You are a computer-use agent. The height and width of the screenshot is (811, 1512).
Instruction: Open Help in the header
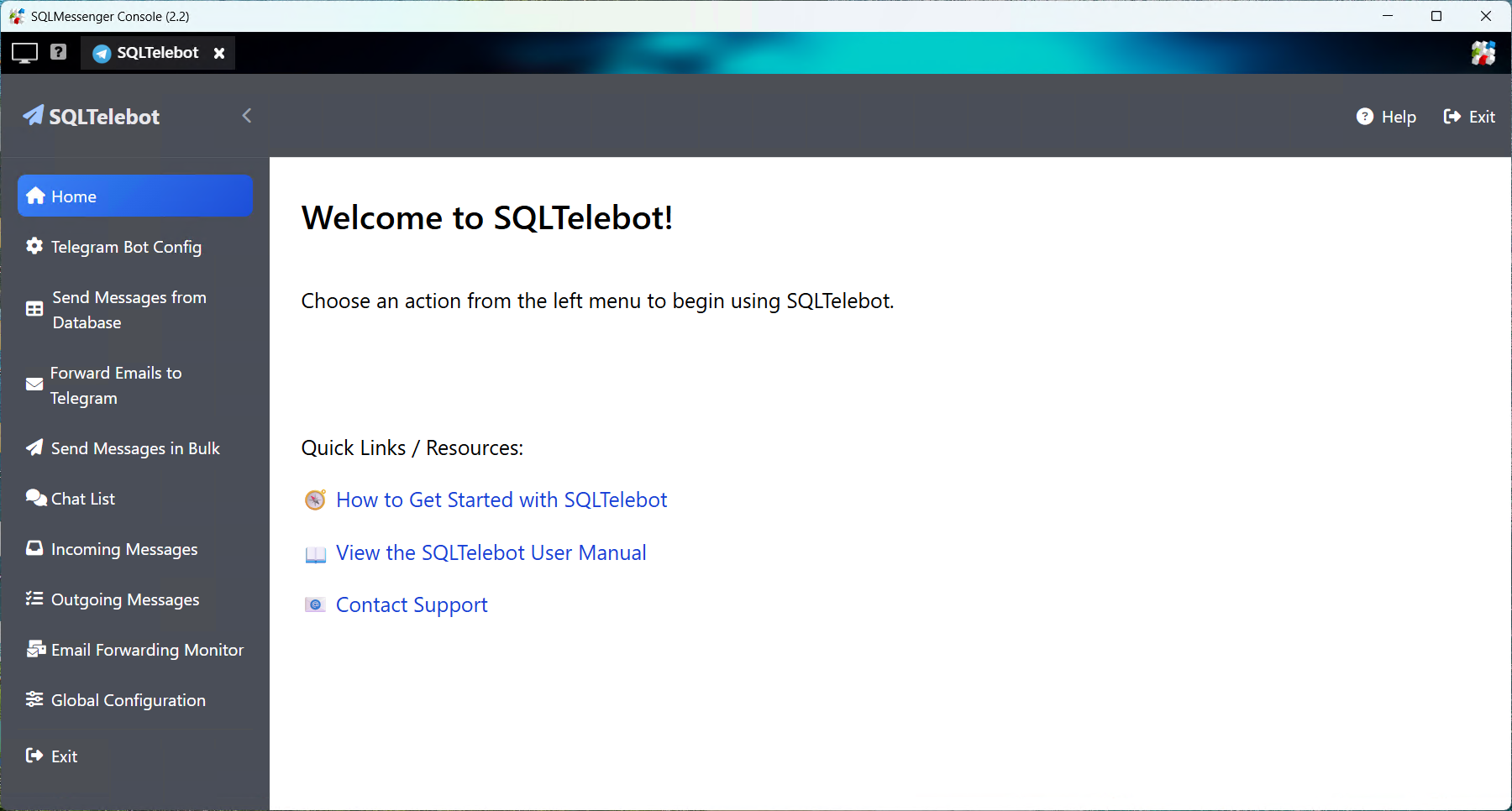coord(1386,117)
